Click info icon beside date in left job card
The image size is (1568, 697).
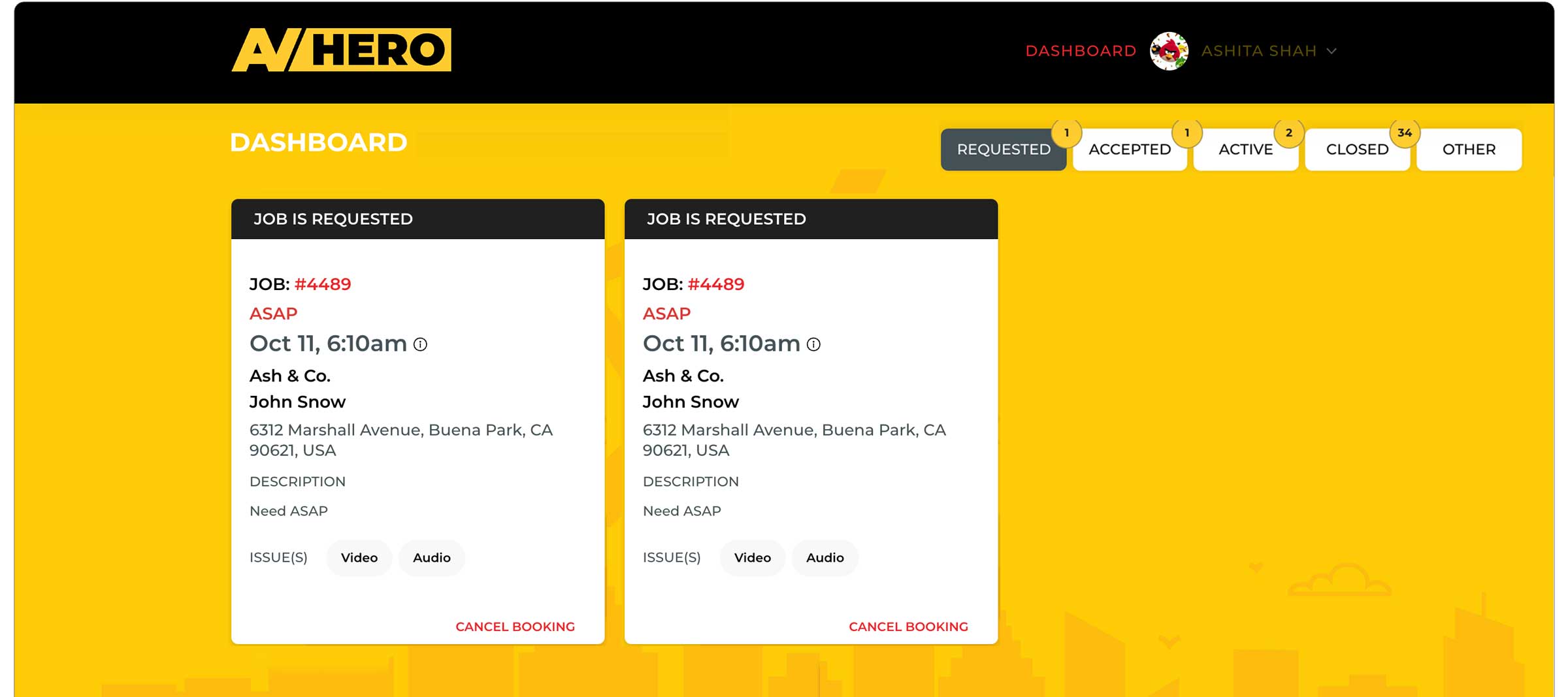(x=421, y=344)
